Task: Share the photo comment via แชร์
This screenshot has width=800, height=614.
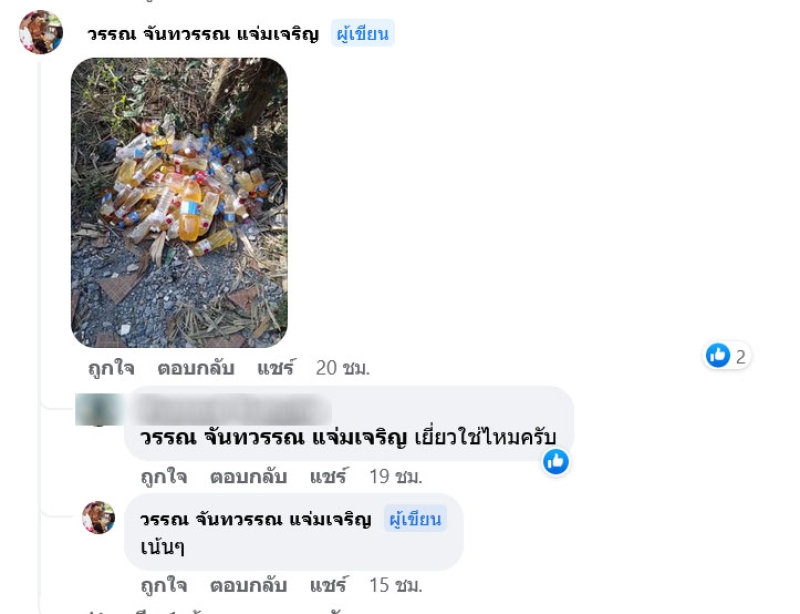Action: pyautogui.click(x=276, y=368)
